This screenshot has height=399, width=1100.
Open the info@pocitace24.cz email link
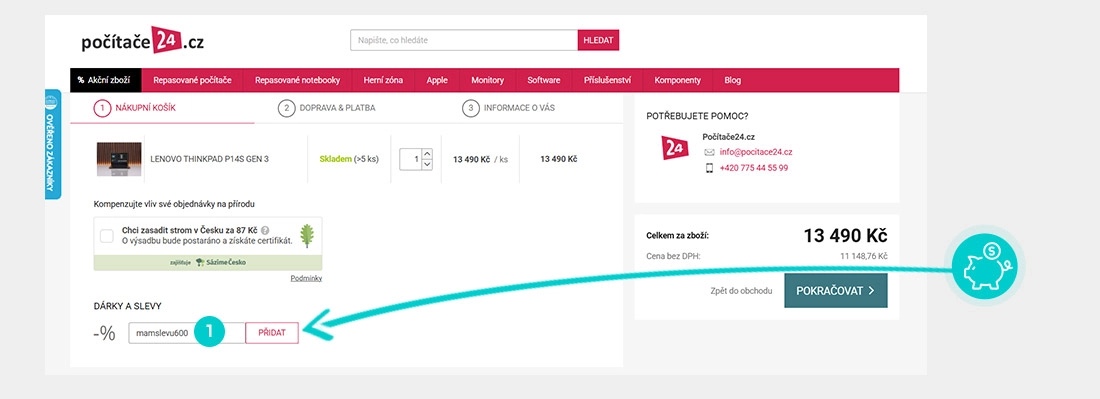[756, 152]
